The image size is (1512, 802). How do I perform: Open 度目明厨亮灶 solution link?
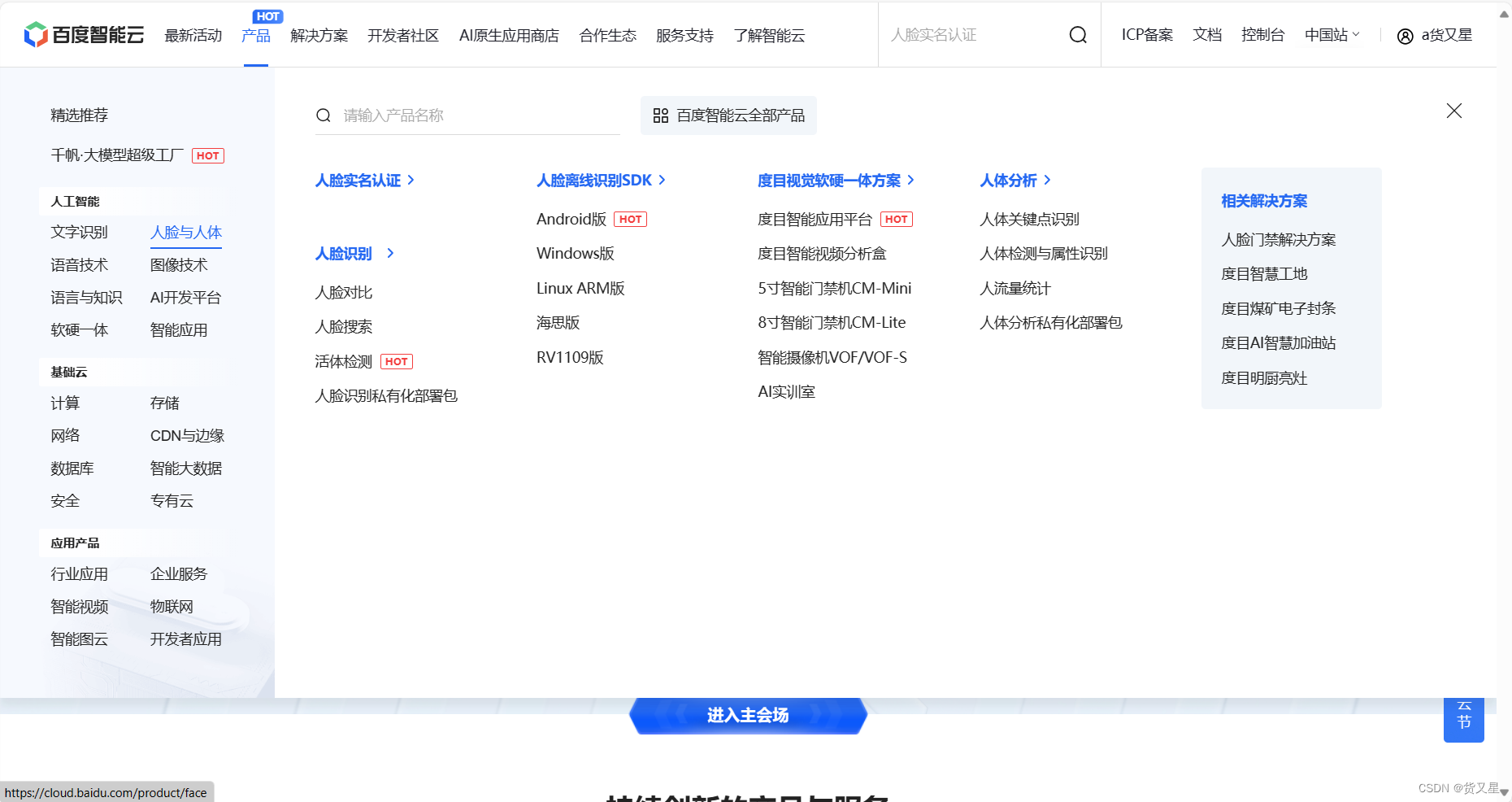(1264, 378)
